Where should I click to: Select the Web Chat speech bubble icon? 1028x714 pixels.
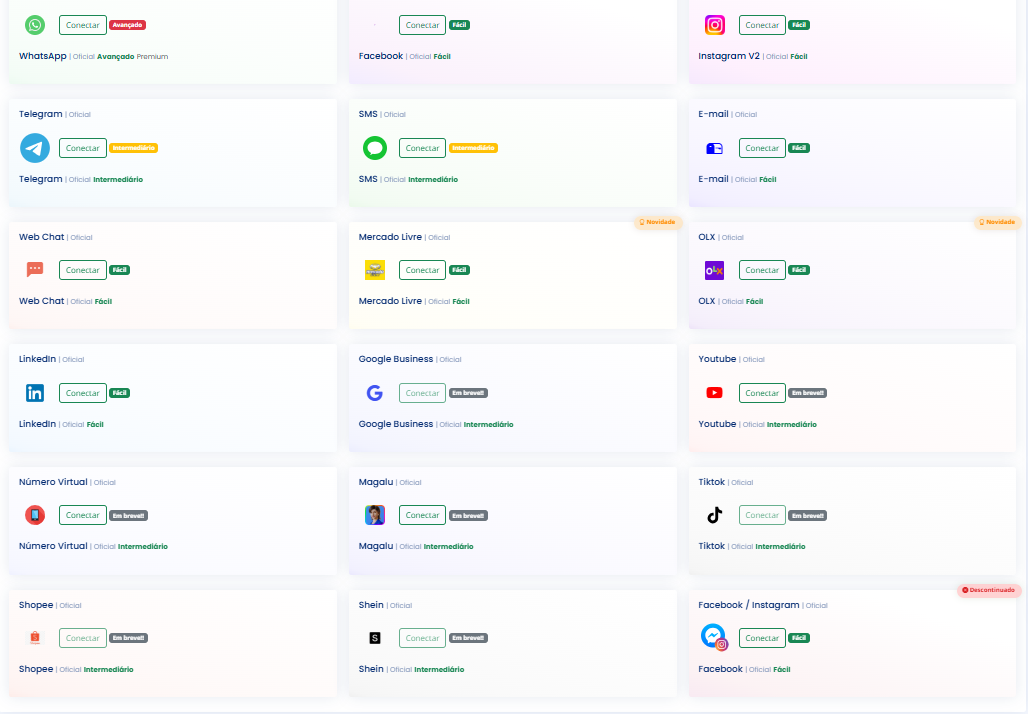click(35, 269)
